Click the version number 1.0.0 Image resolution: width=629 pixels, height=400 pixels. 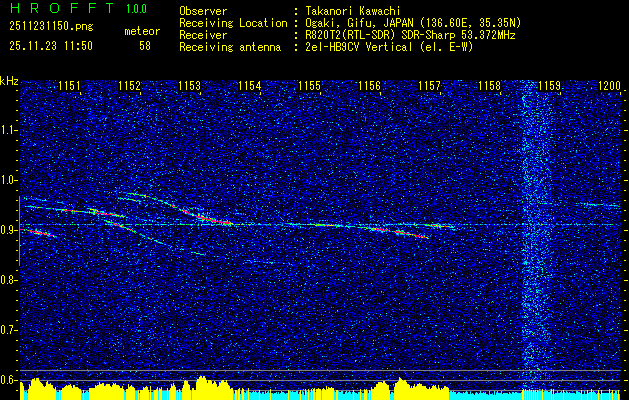(x=136, y=8)
